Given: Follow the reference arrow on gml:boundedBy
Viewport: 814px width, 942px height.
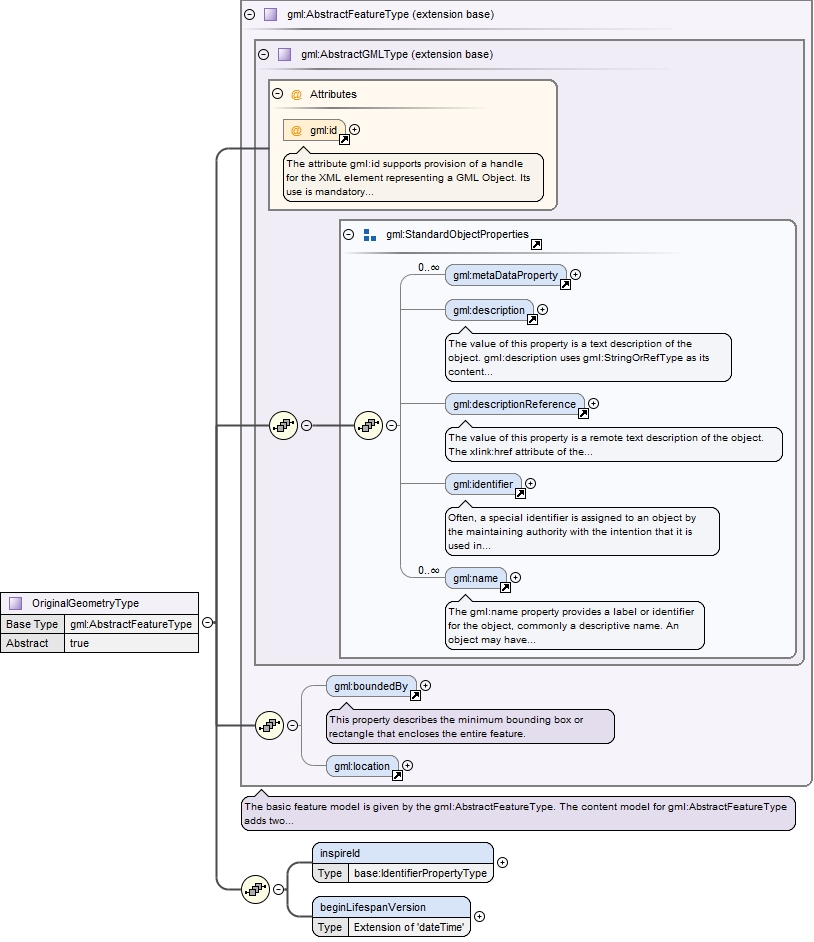Looking at the screenshot, I should [x=415, y=696].
